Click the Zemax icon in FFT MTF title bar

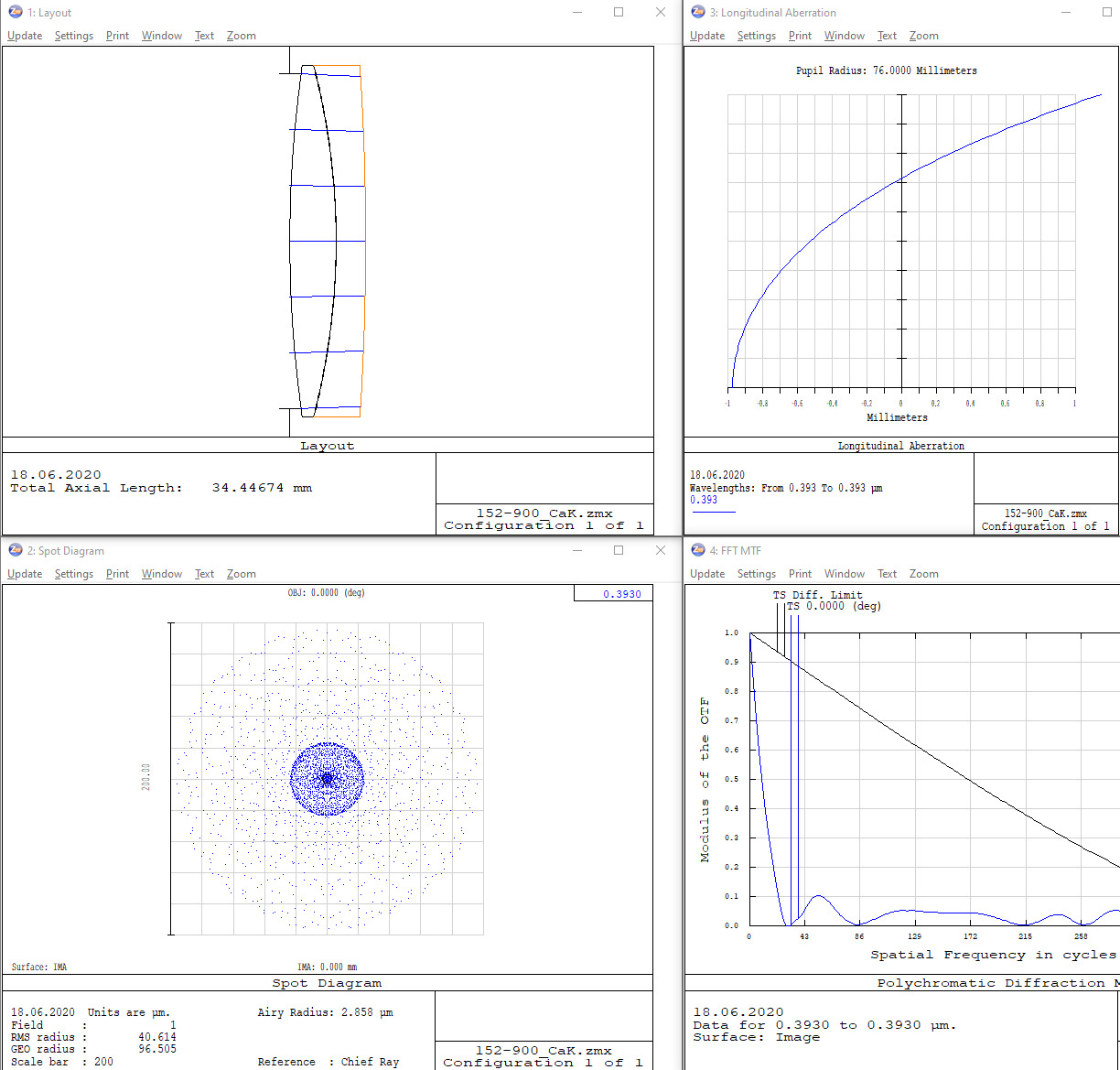(698, 550)
